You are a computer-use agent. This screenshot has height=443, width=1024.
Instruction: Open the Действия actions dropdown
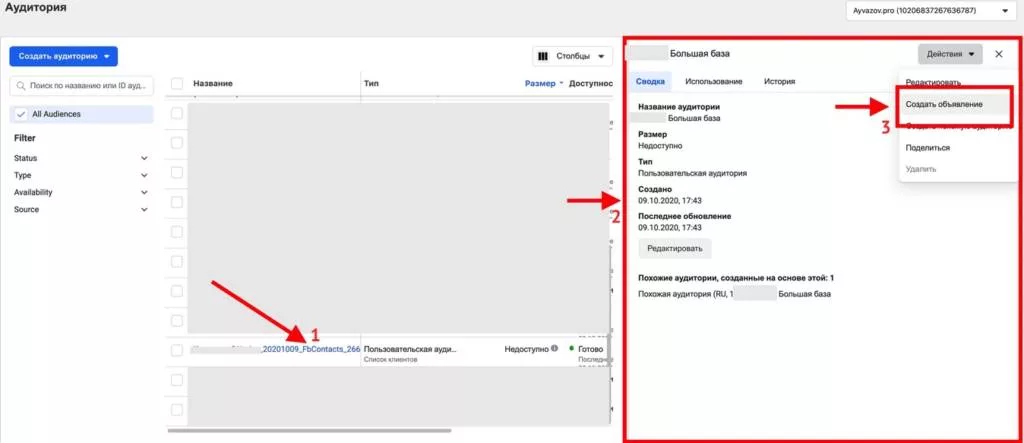point(950,54)
